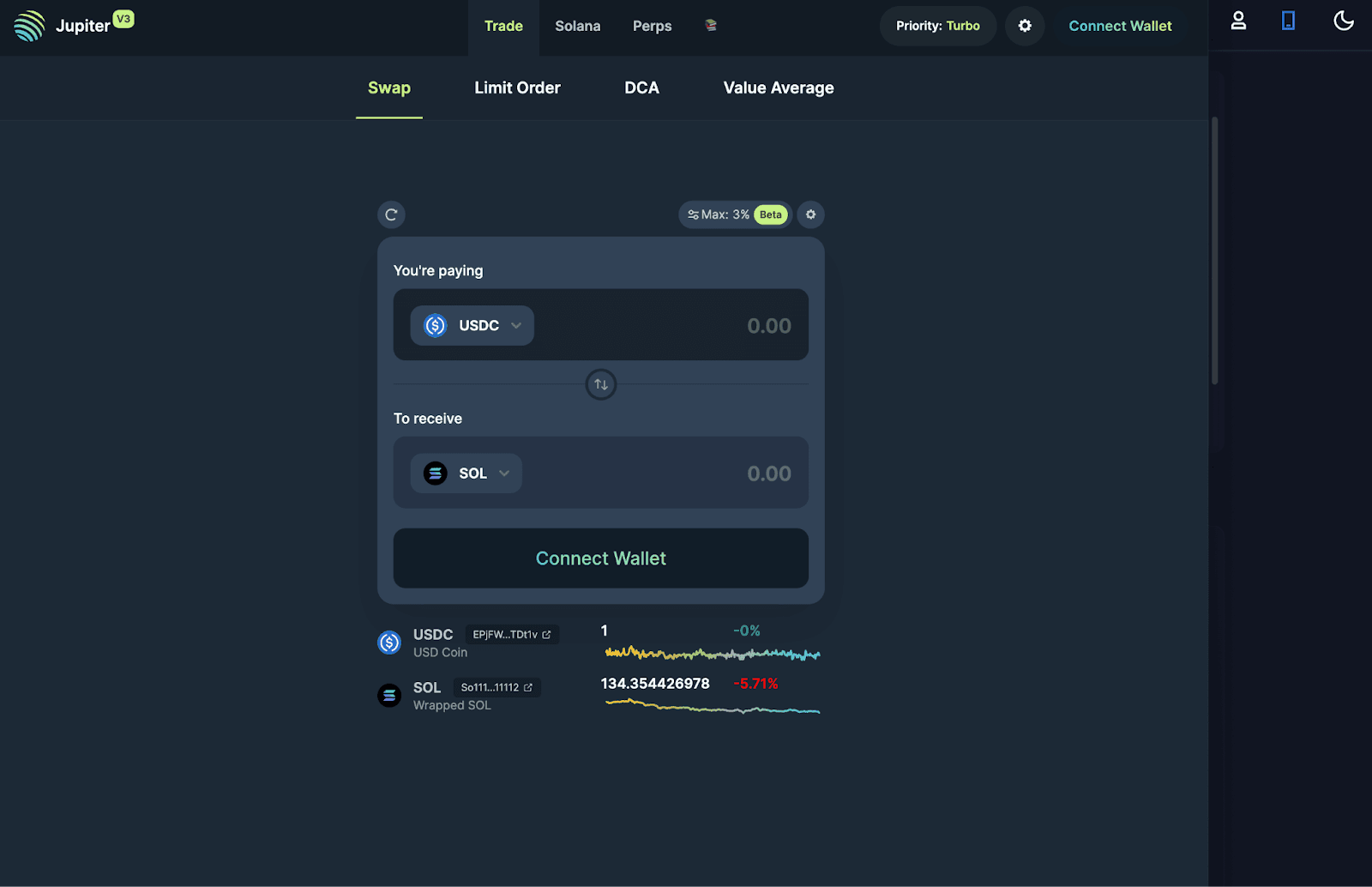This screenshot has width=1372, height=887.
Task: Open swap settings gear beside Max slippage
Action: coord(810,214)
